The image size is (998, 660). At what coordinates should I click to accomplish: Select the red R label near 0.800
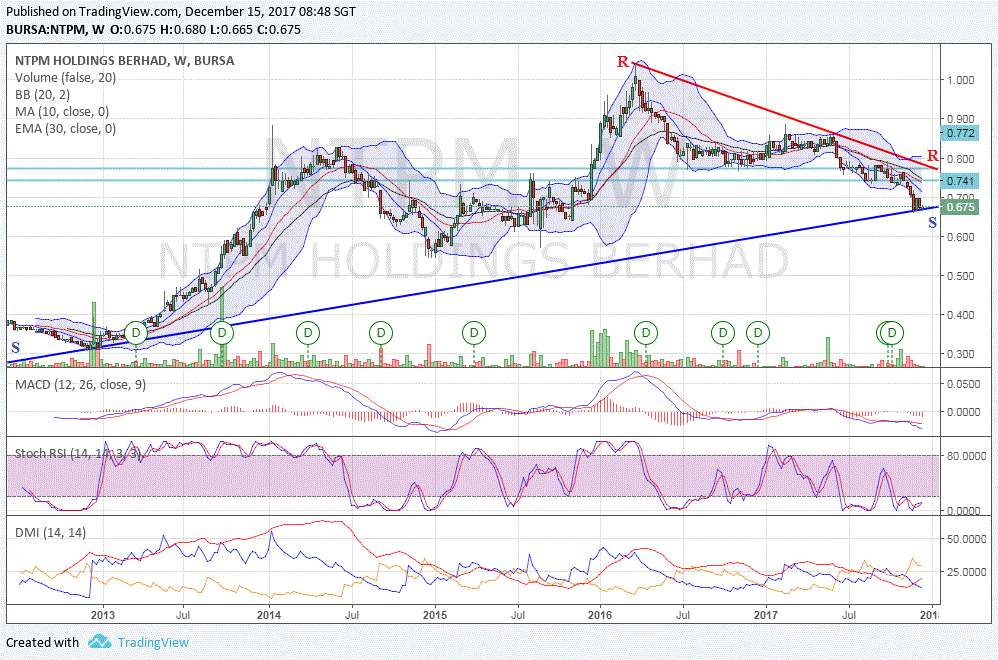(932, 156)
